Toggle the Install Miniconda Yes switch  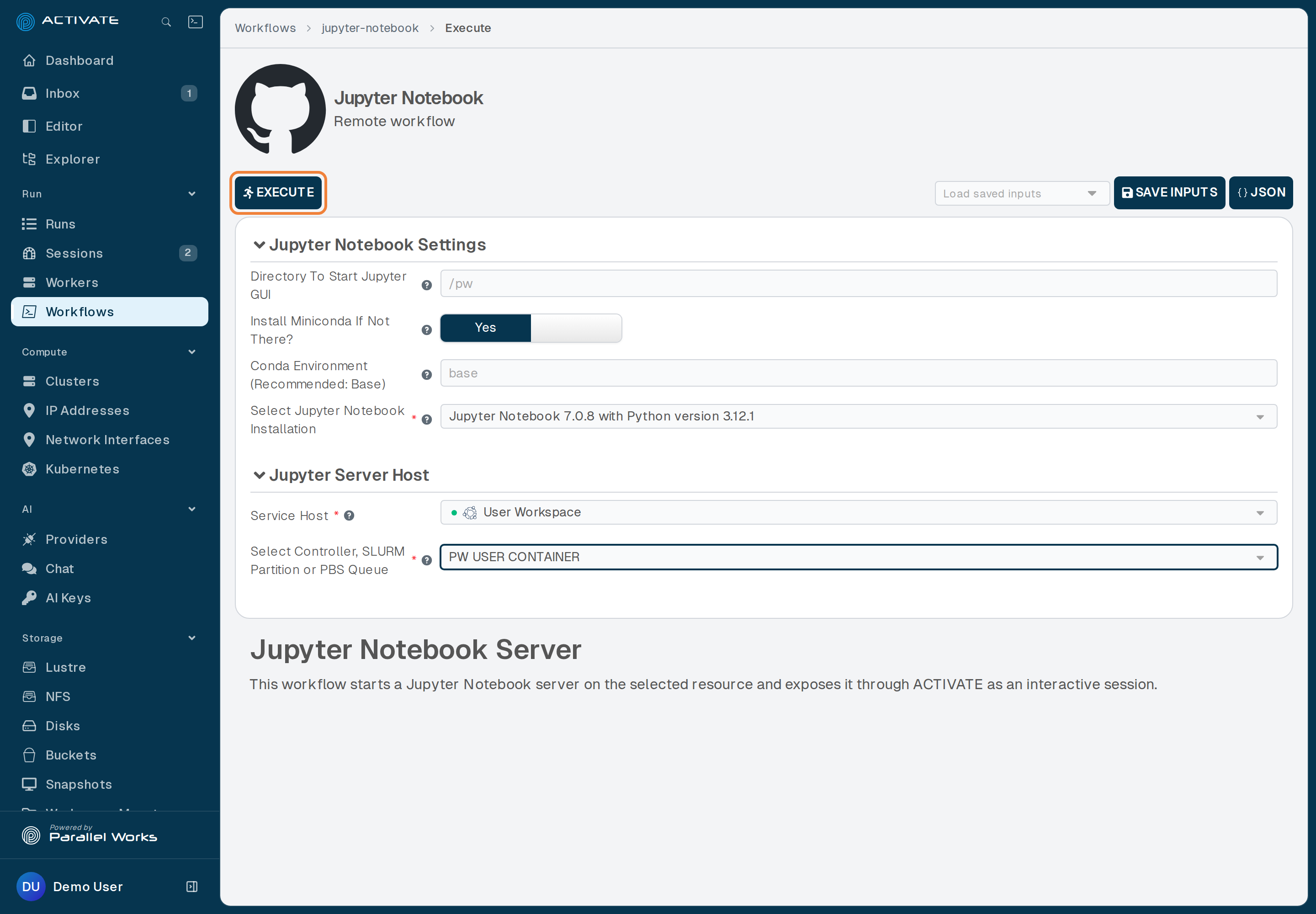coord(531,328)
